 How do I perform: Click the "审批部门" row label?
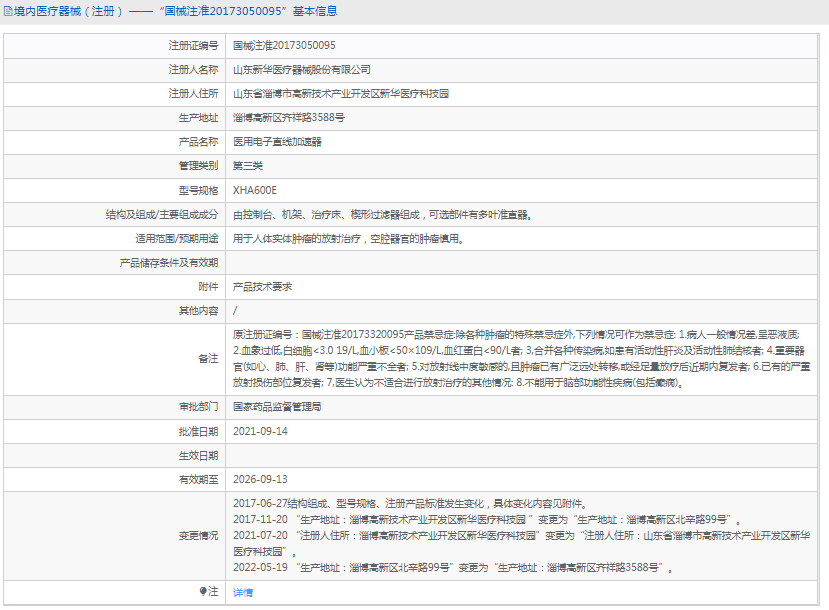[198, 406]
